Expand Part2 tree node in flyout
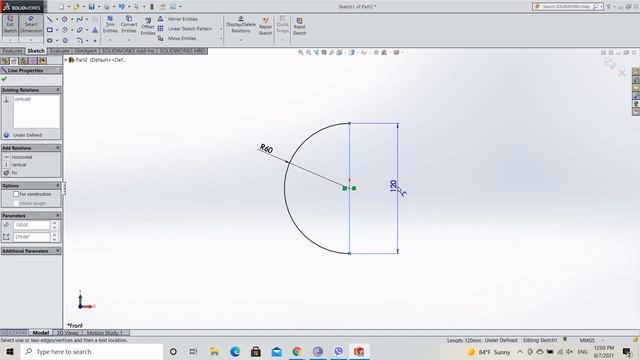Viewport: 640px width, 360px height. pyautogui.click(x=66, y=60)
